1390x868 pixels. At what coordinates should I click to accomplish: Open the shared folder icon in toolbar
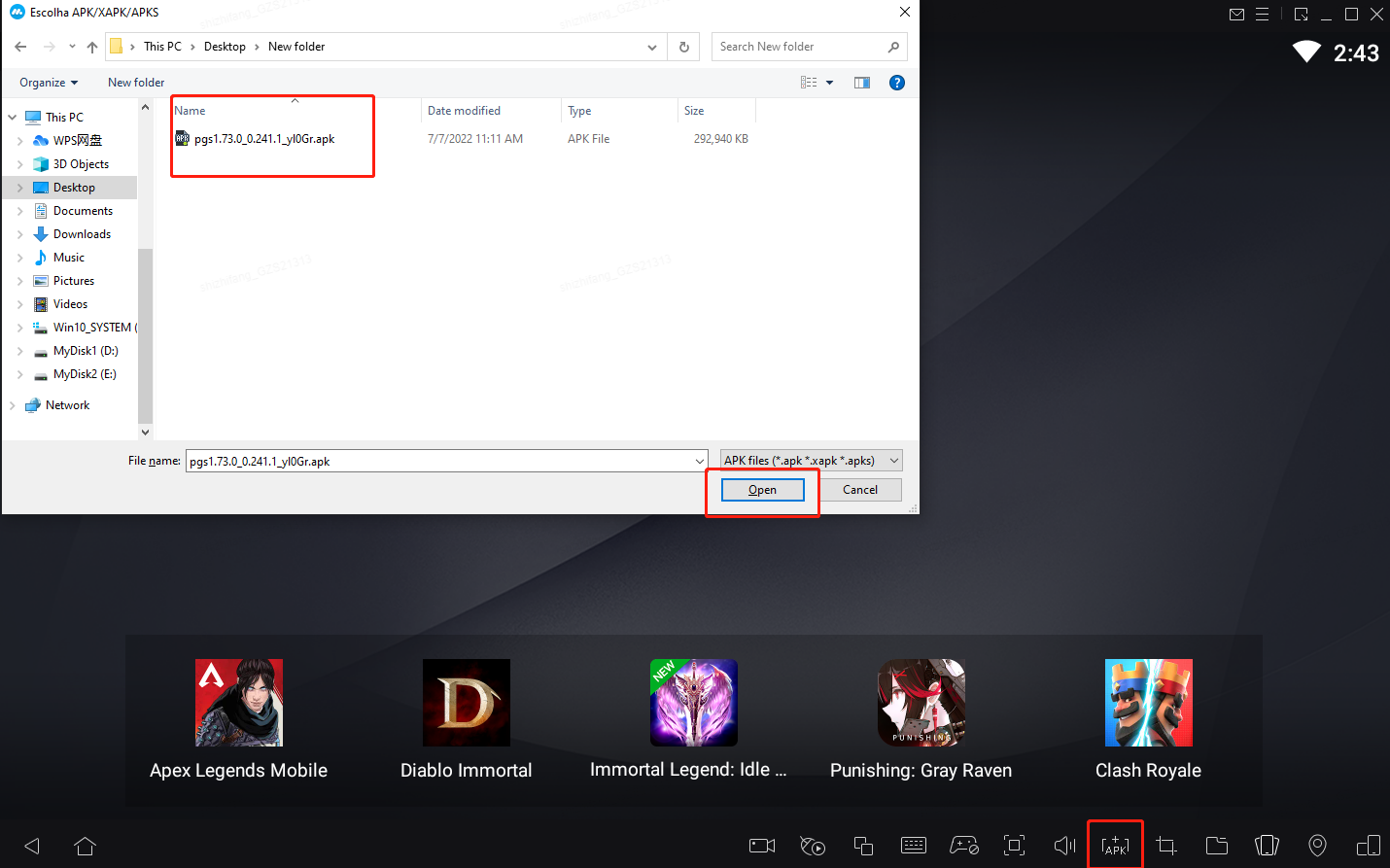click(x=1217, y=846)
